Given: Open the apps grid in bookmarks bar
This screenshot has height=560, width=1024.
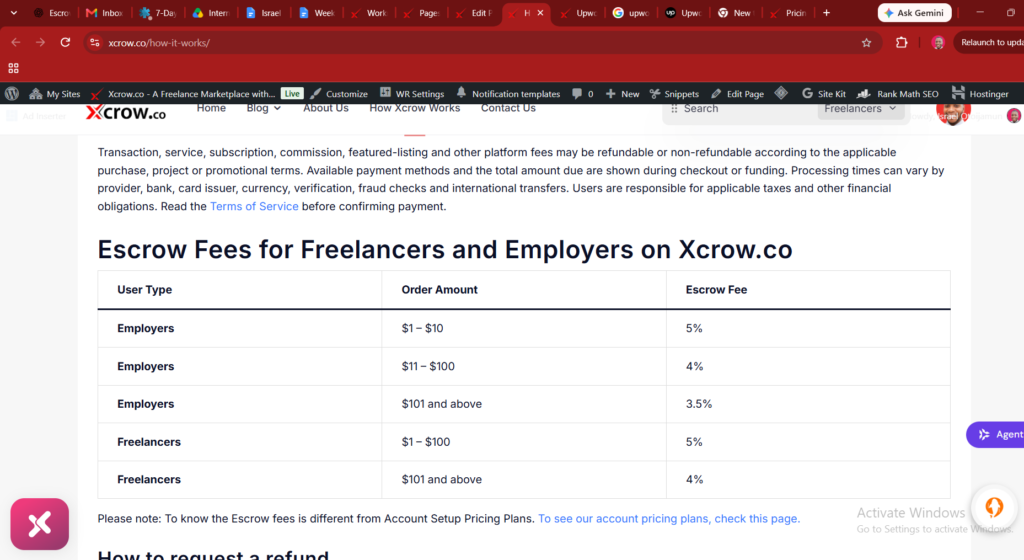Looking at the screenshot, I should point(13,68).
